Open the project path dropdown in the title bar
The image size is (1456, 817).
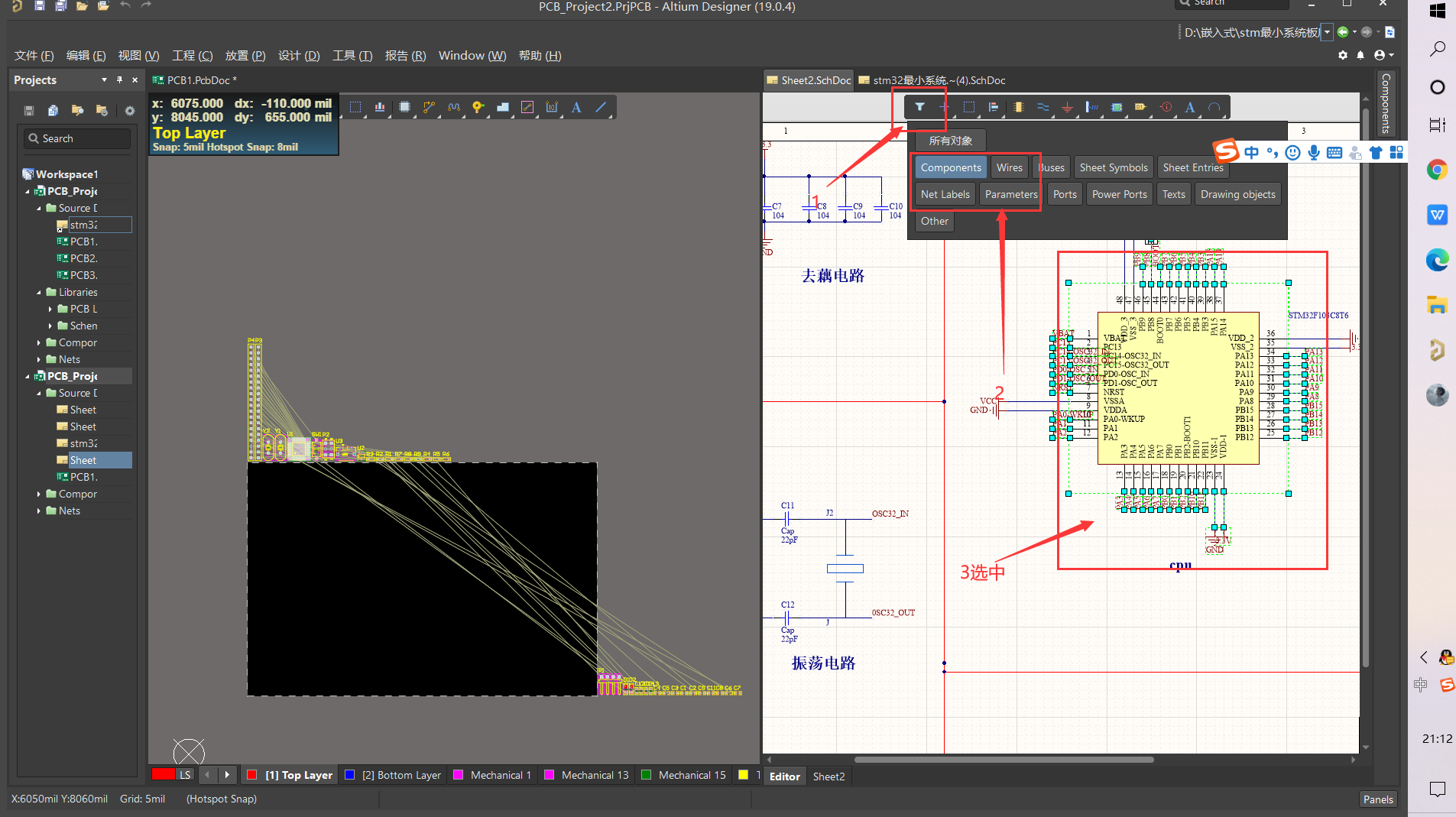[x=1327, y=32]
